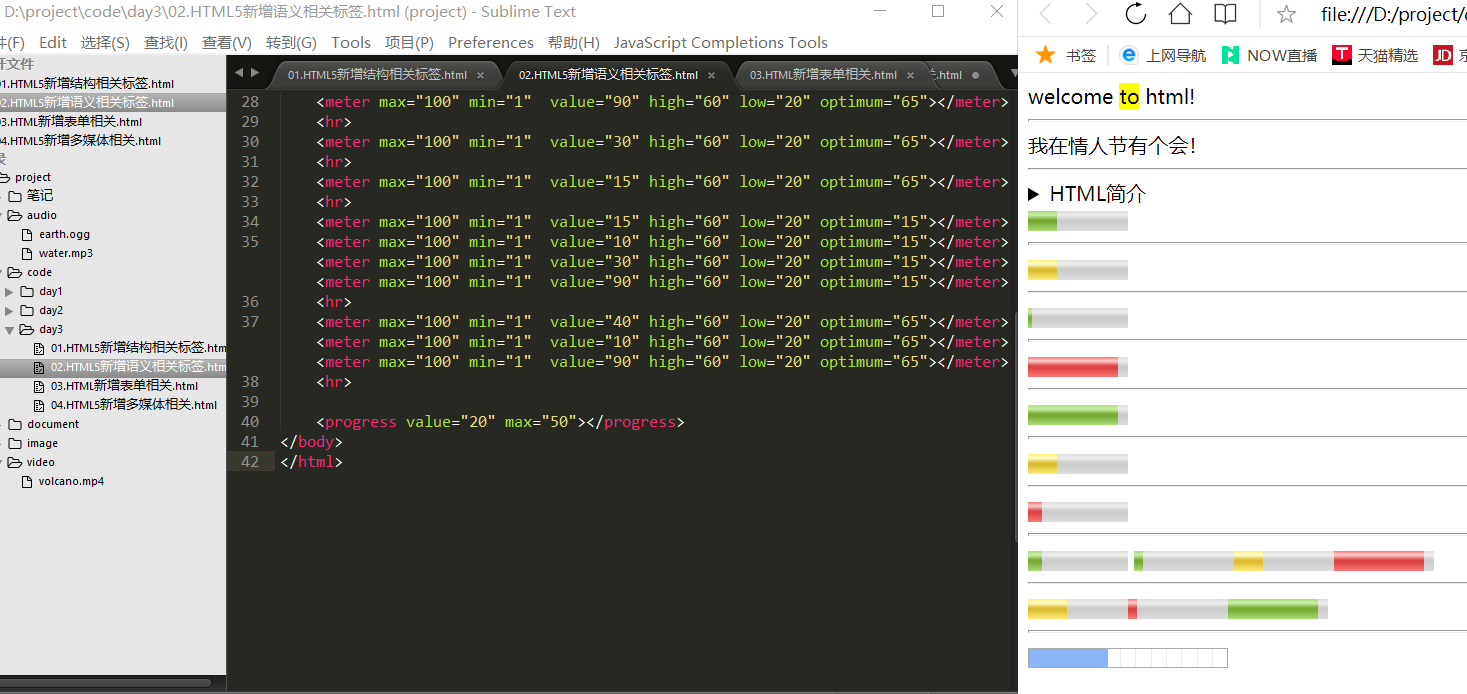The height and width of the screenshot is (694, 1467).
Task: Open JavaScript Completions Tools menu
Action: (x=721, y=42)
